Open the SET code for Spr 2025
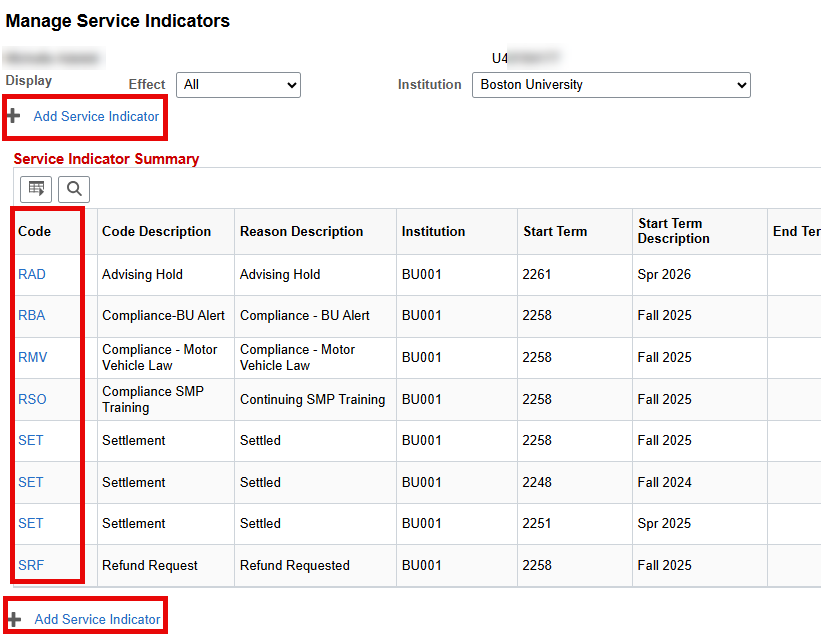The width and height of the screenshot is (821, 640). 31,523
